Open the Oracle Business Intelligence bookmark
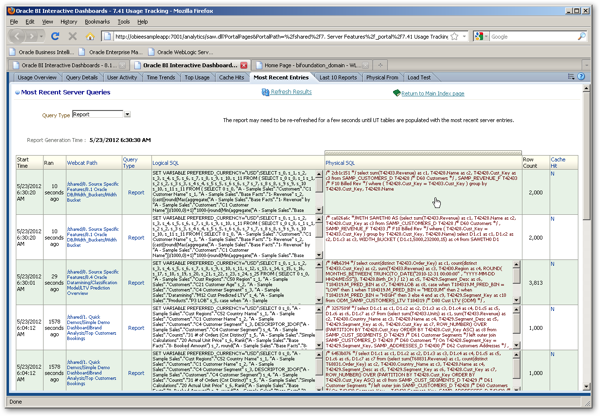 click(42, 52)
